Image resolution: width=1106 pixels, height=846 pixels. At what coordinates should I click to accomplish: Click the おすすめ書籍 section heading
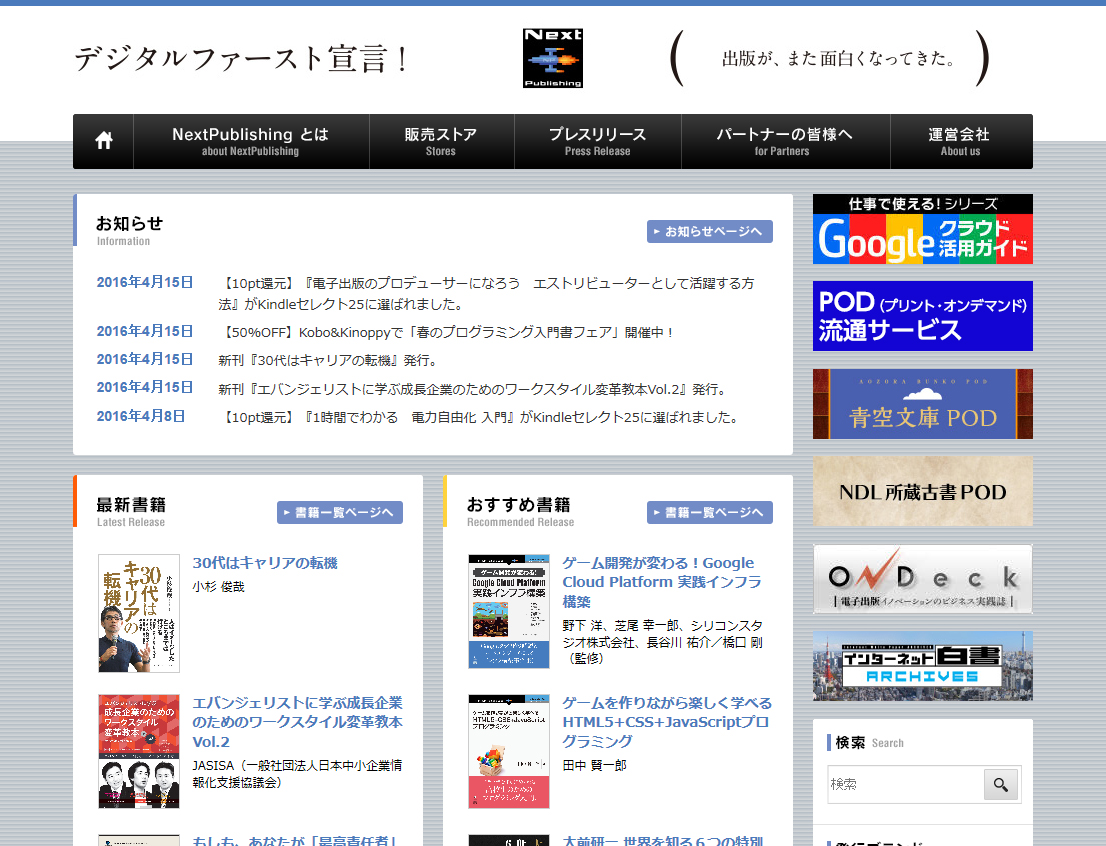pos(518,504)
